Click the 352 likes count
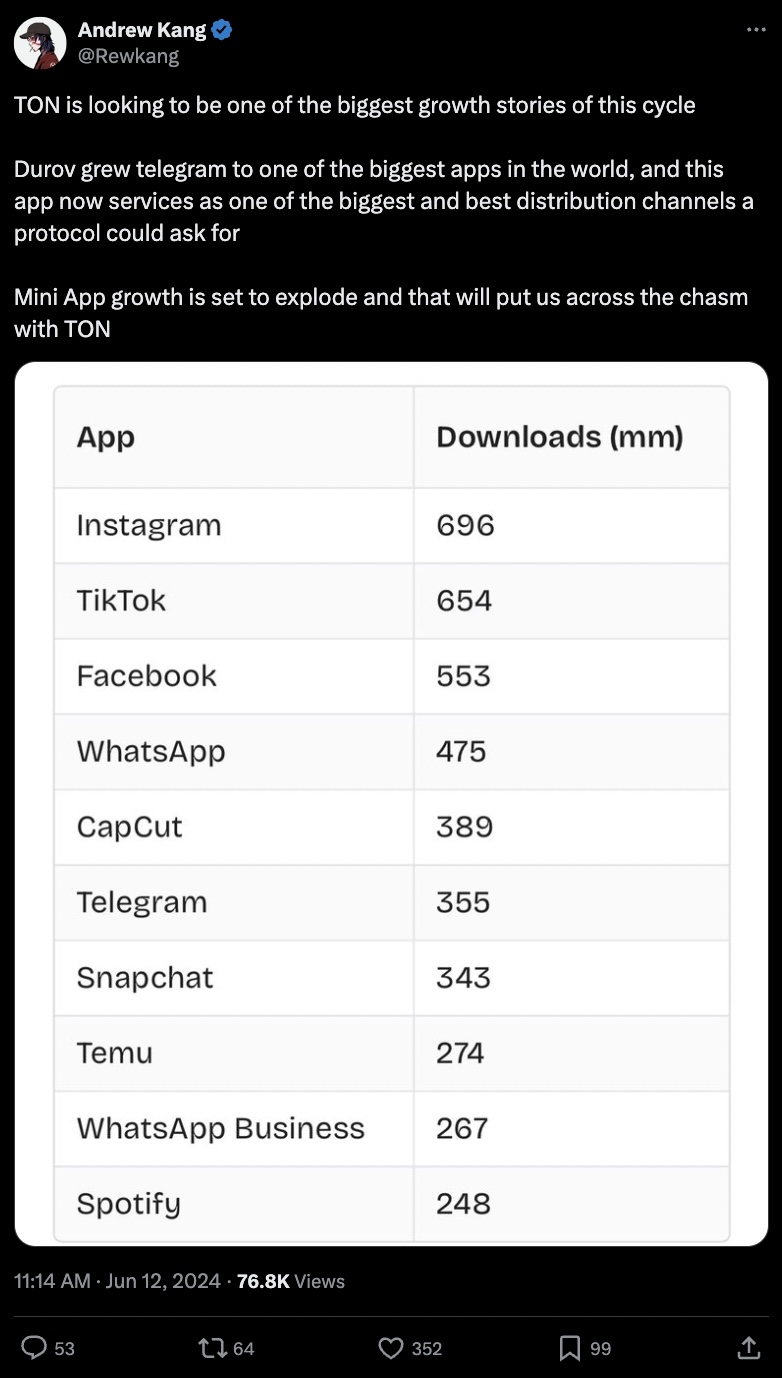The height and width of the screenshot is (1378, 782). 426,1348
